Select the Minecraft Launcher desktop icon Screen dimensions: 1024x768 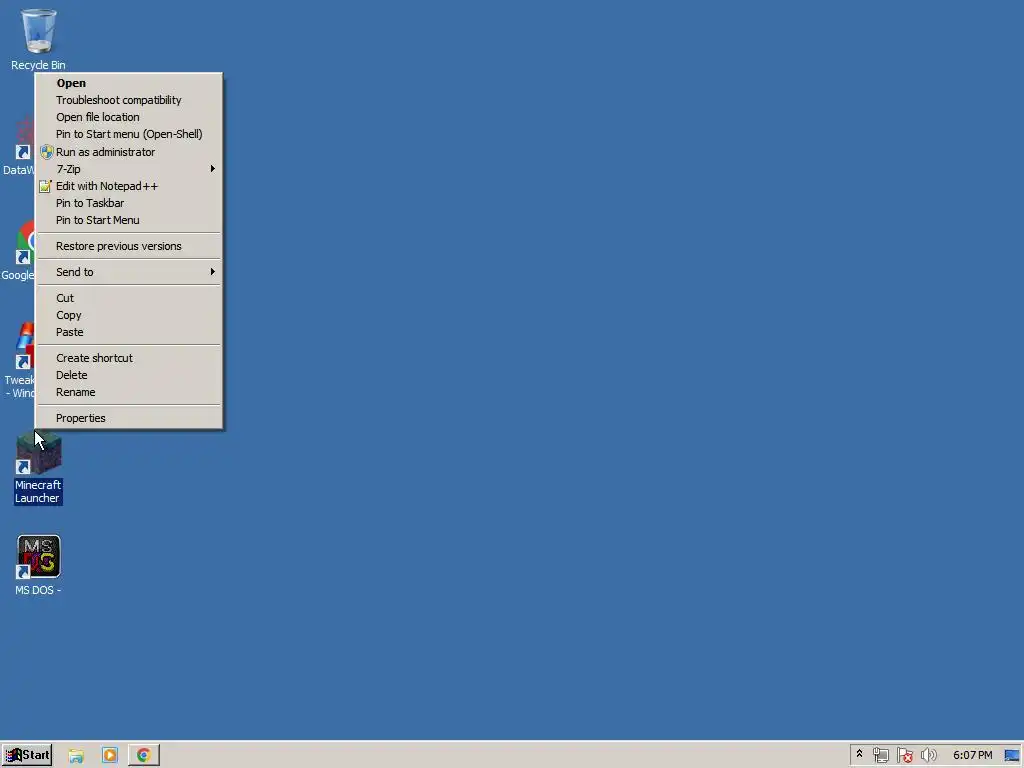pyautogui.click(x=39, y=468)
